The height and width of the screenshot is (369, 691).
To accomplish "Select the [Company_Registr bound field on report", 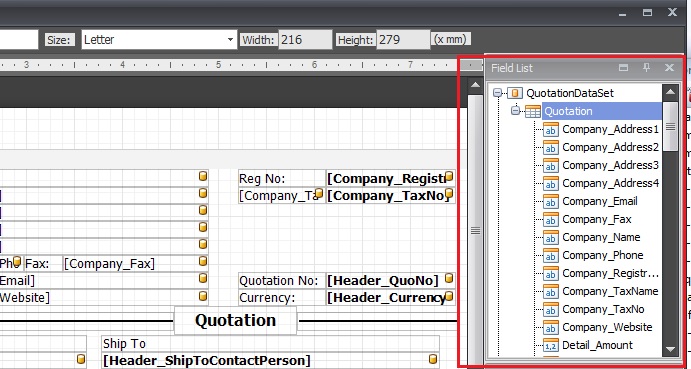I will [x=390, y=179].
